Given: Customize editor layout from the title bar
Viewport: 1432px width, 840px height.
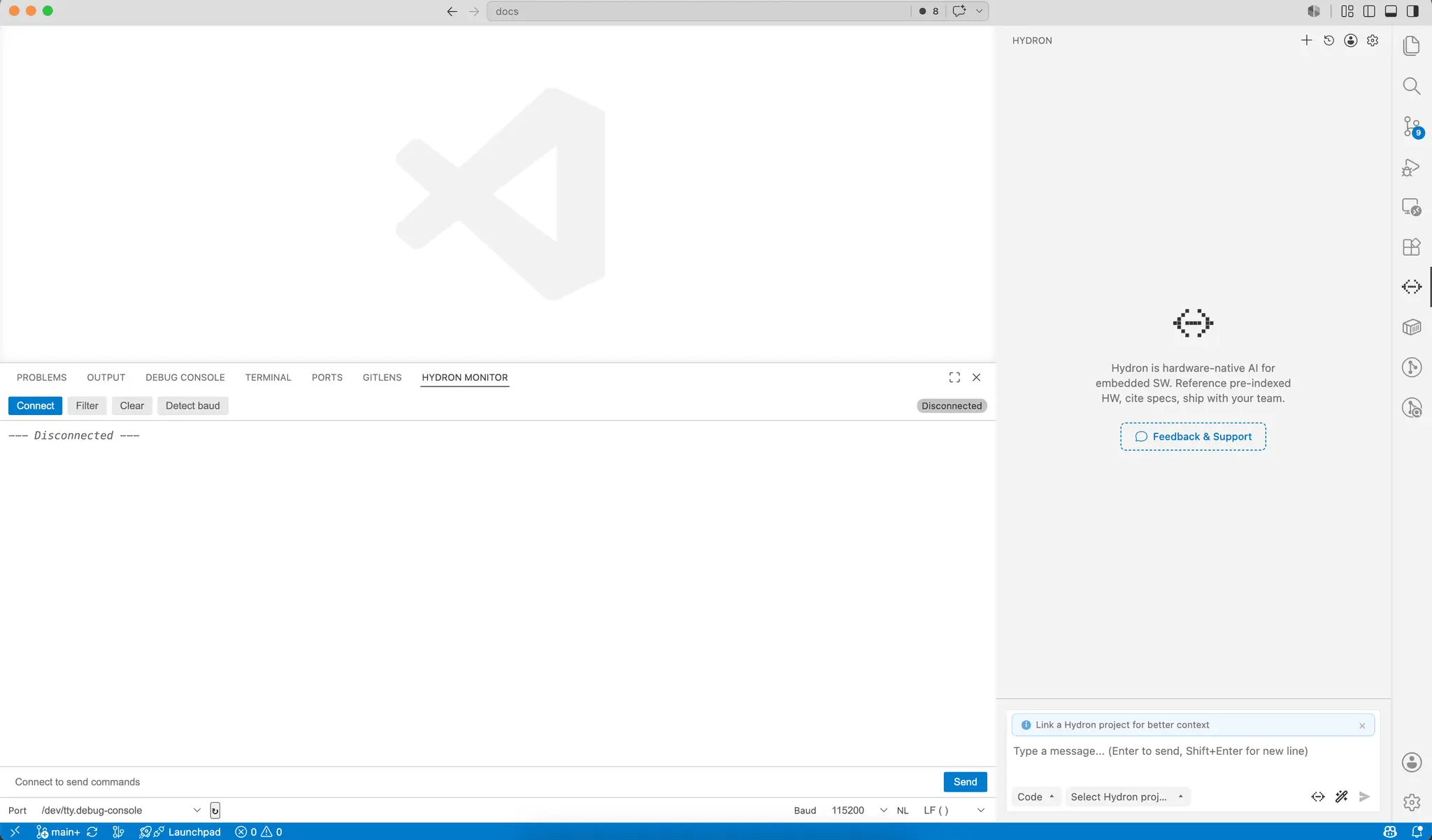Looking at the screenshot, I should (x=1347, y=11).
